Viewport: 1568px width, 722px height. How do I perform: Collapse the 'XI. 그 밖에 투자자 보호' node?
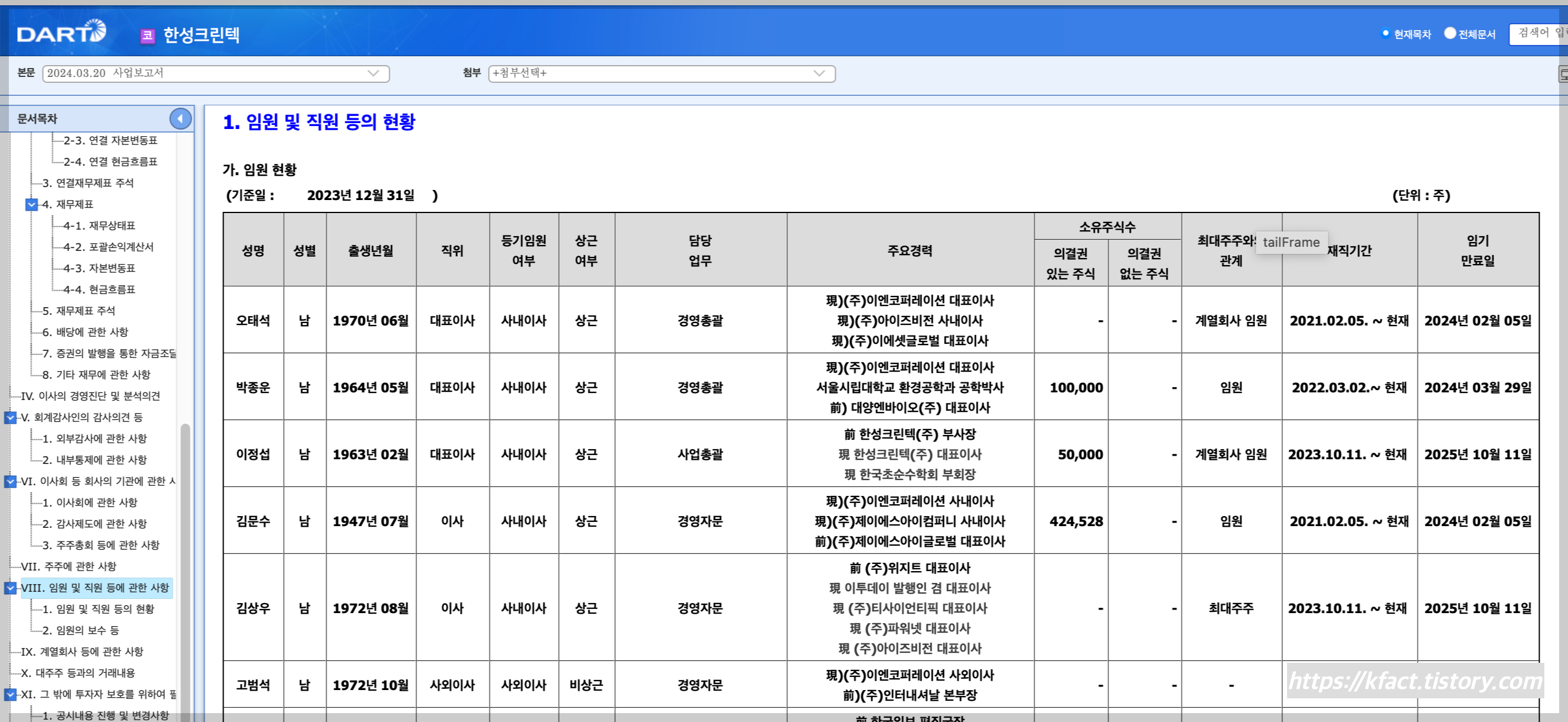[x=10, y=694]
